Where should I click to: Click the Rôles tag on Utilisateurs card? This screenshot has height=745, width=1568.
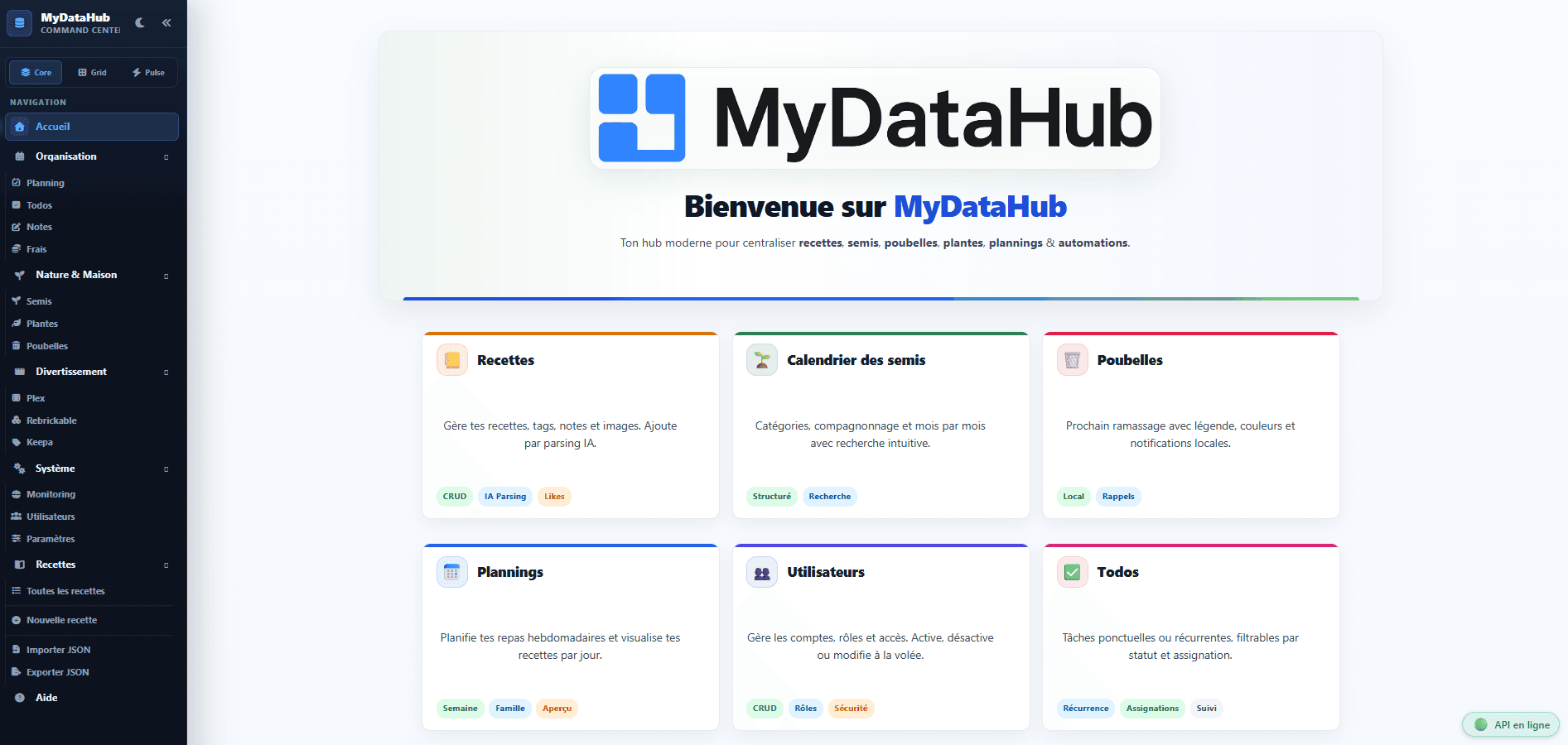pyautogui.click(x=806, y=709)
